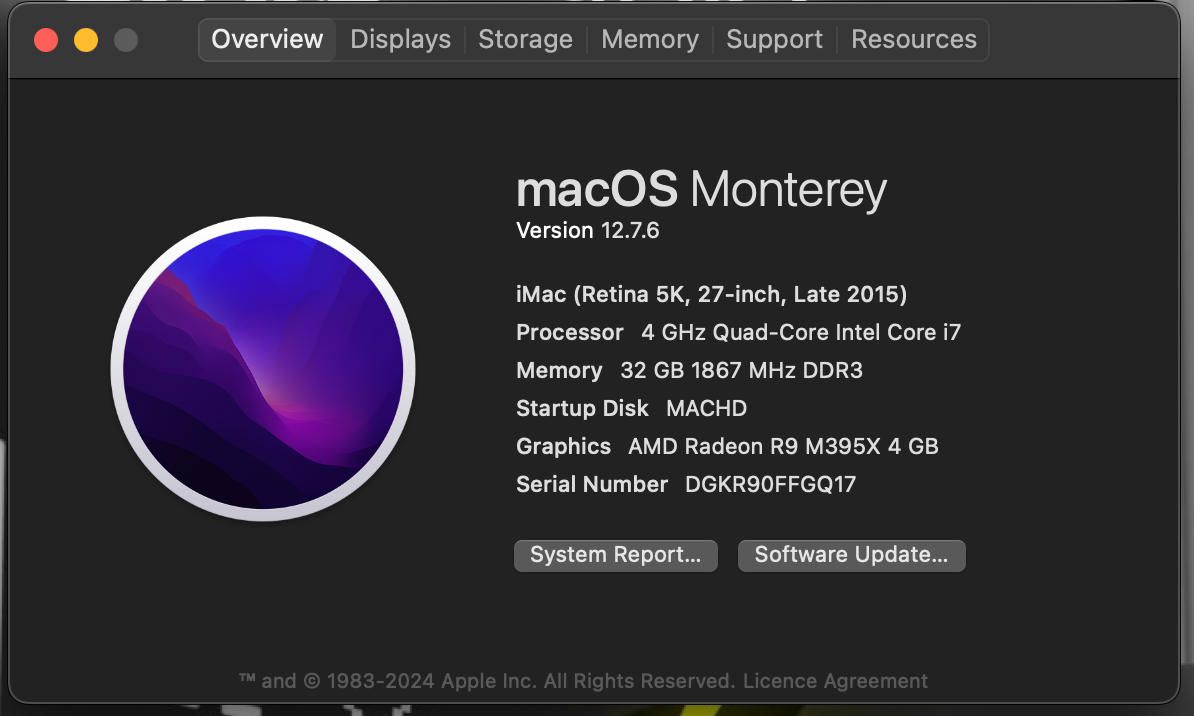
Task: Minimize window with the yellow button
Action: pyautogui.click(x=86, y=40)
